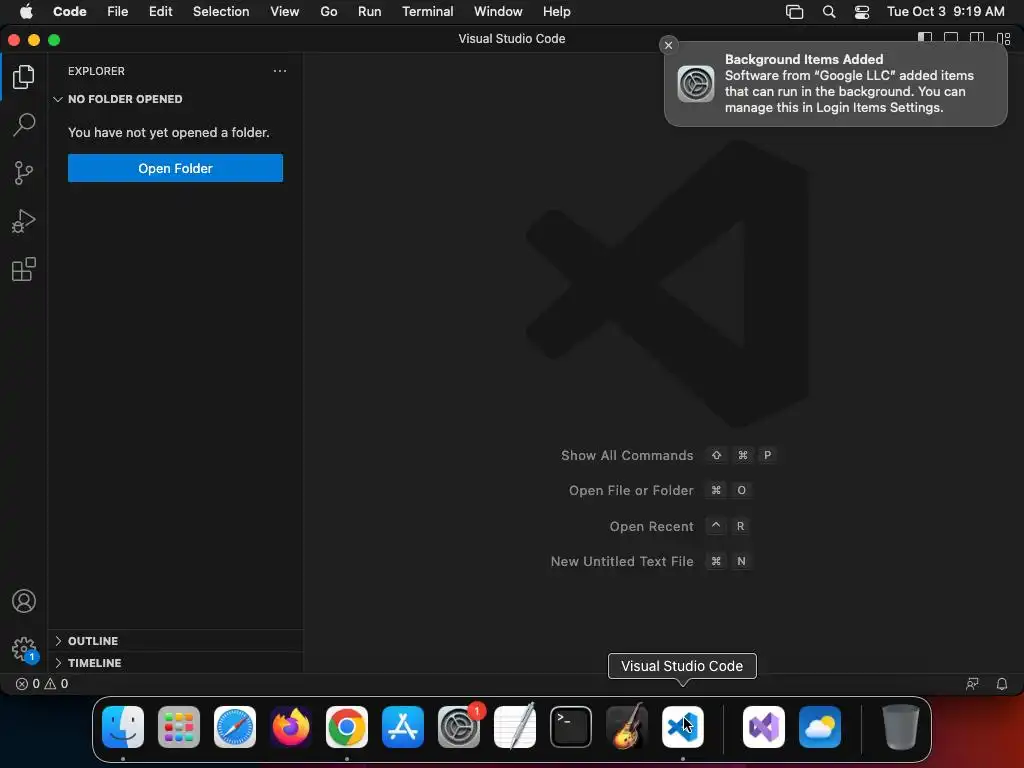Launch Firefox from the Dock
Image resolution: width=1024 pixels, height=768 pixels.
pos(291,727)
